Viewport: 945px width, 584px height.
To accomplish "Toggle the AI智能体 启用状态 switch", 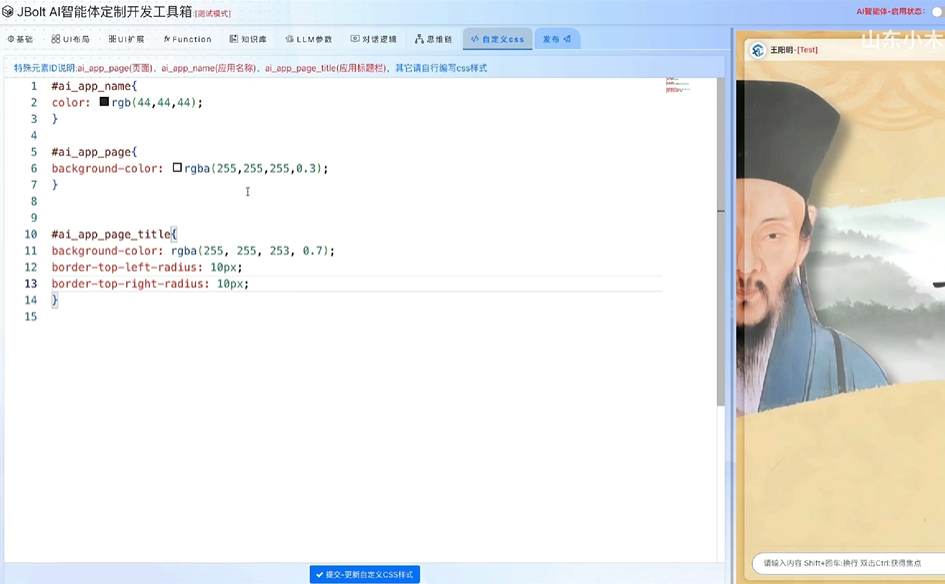I will click(938, 11).
